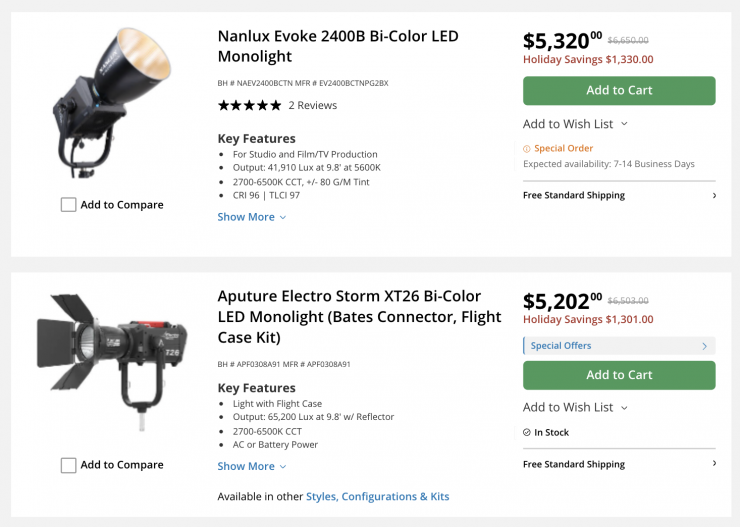Click the Special Offers arrow icon

point(704,346)
